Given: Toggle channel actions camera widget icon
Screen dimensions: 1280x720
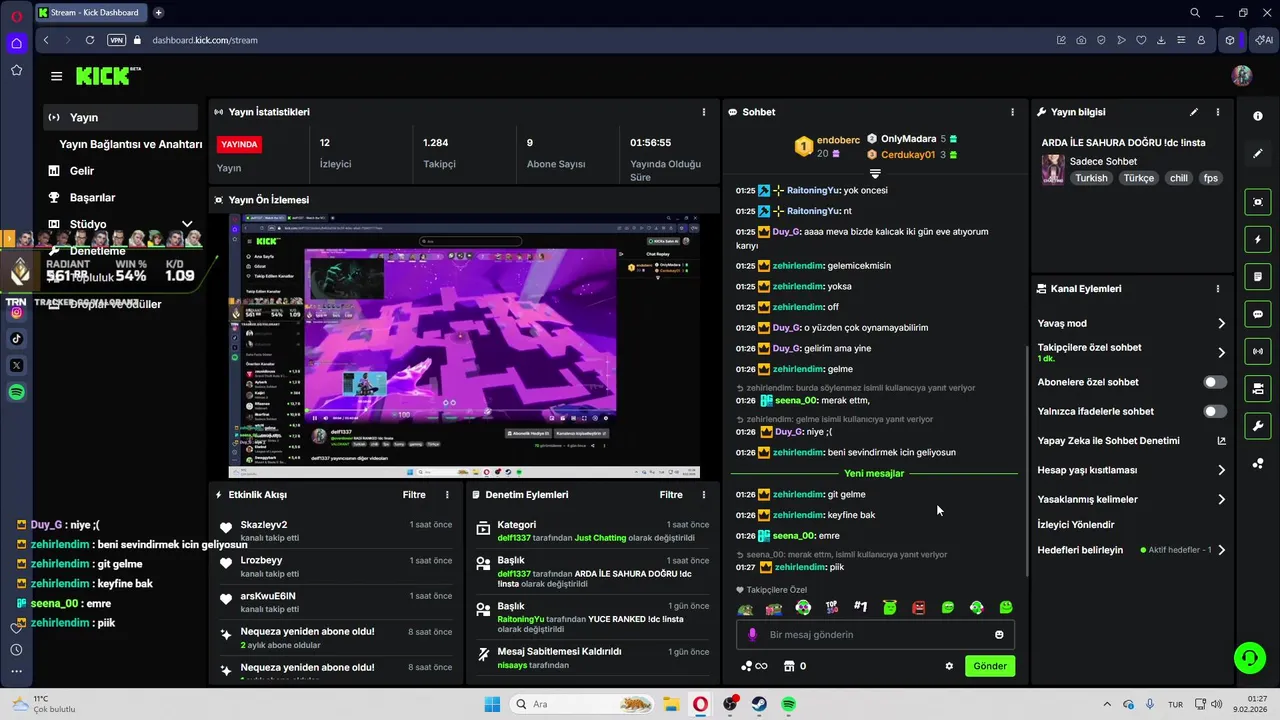Looking at the screenshot, I should (x=1258, y=388).
